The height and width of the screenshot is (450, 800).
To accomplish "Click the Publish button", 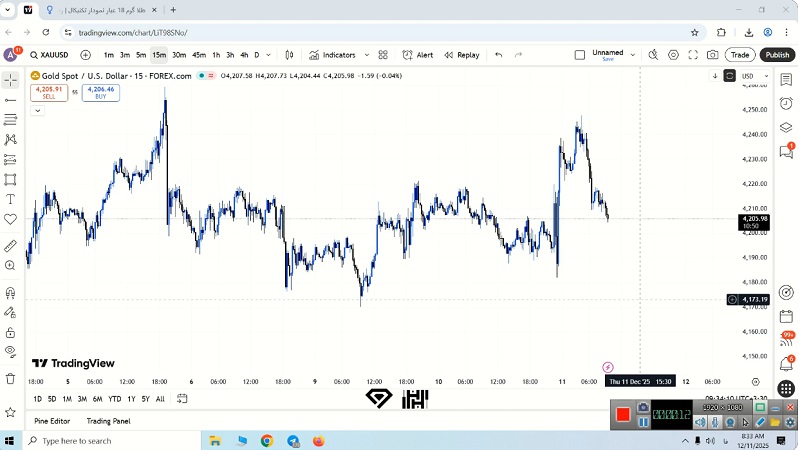I will point(777,55).
